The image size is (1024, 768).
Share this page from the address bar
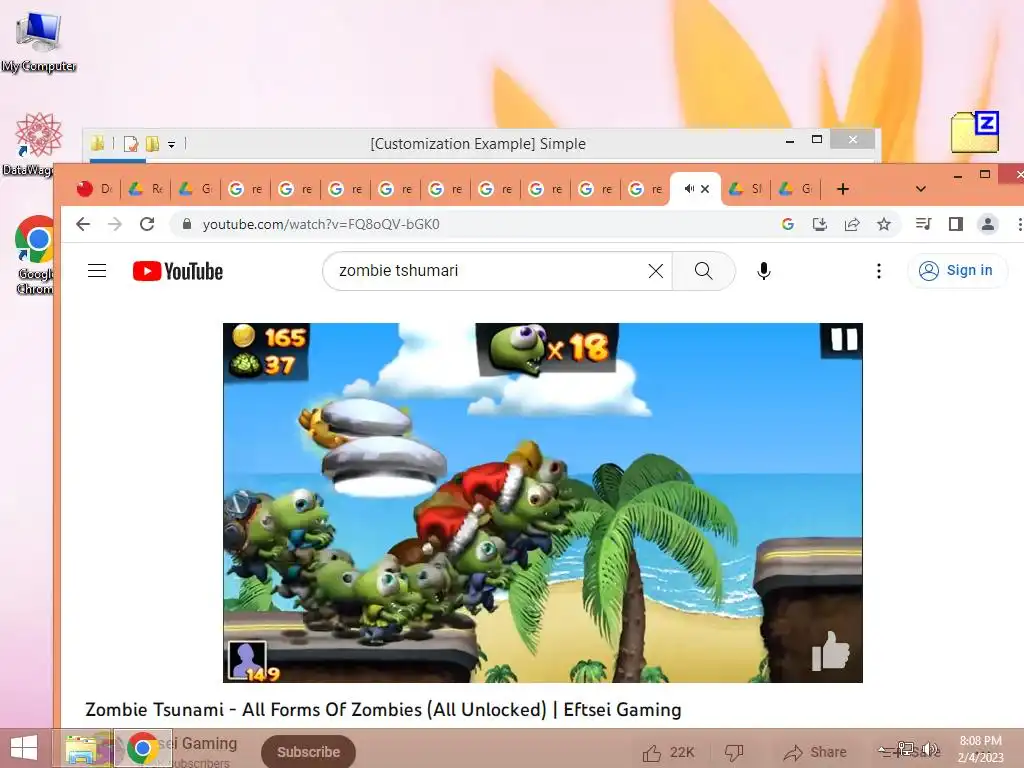[x=852, y=224]
